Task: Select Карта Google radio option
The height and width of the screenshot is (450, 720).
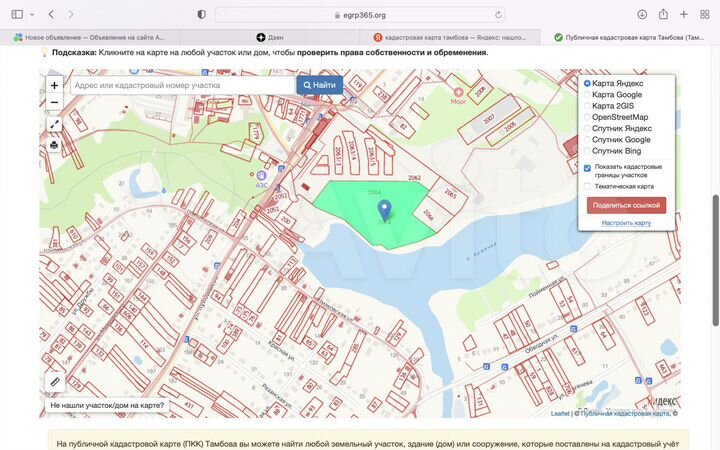Action: point(588,95)
